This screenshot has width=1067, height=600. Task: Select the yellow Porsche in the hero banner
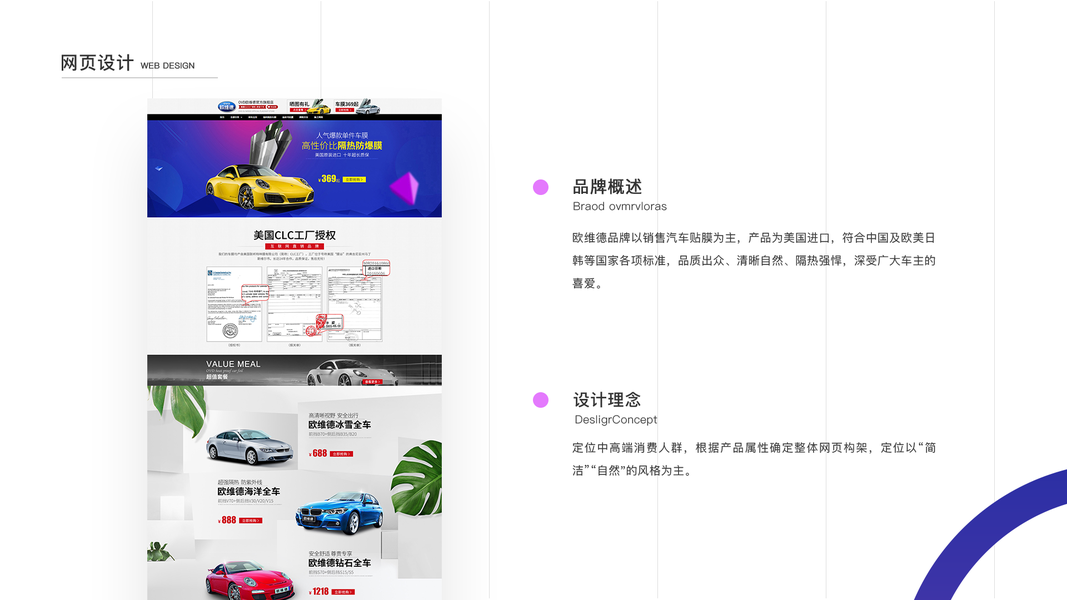tap(260, 186)
